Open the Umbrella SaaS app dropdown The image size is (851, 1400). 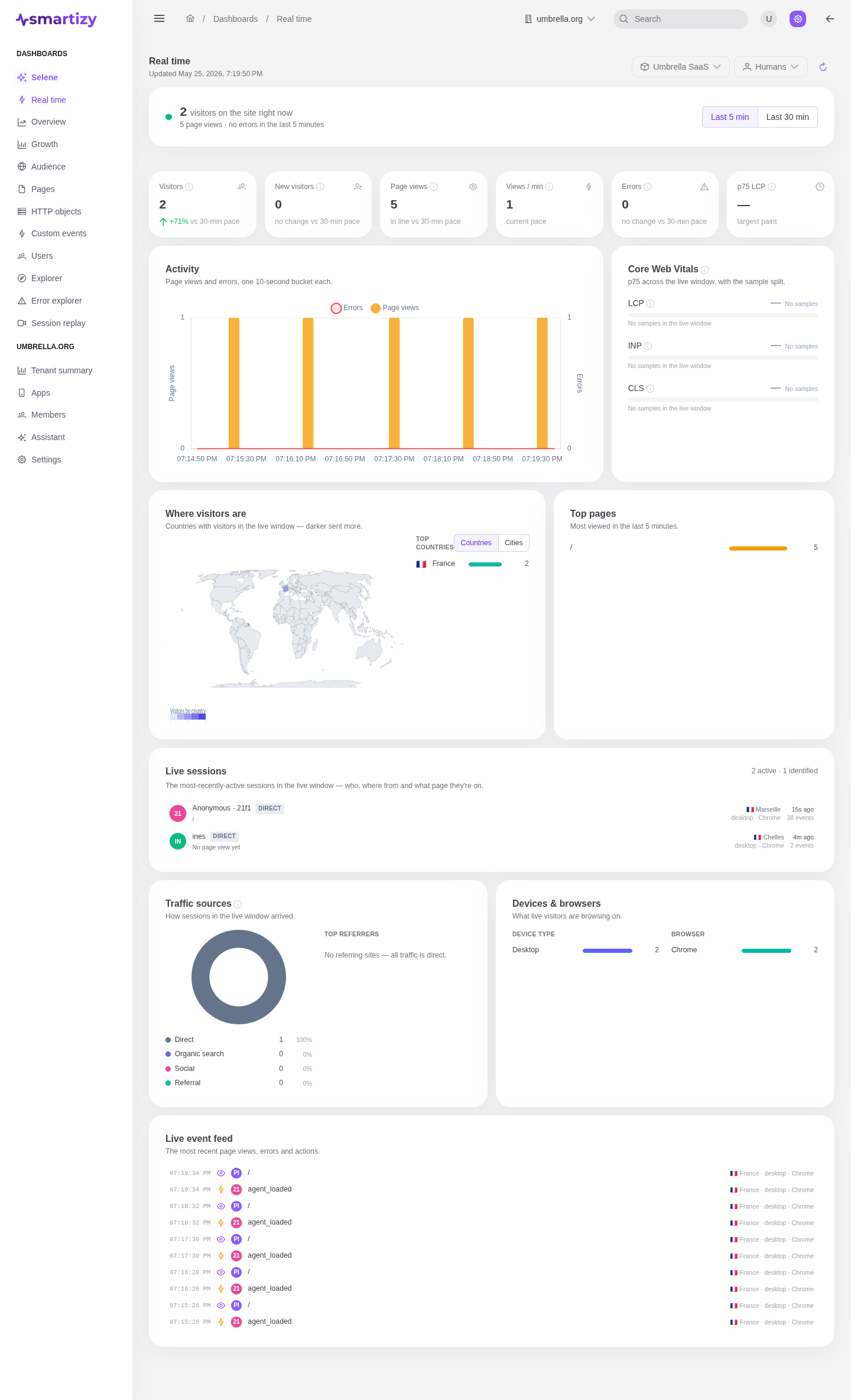[x=681, y=67]
